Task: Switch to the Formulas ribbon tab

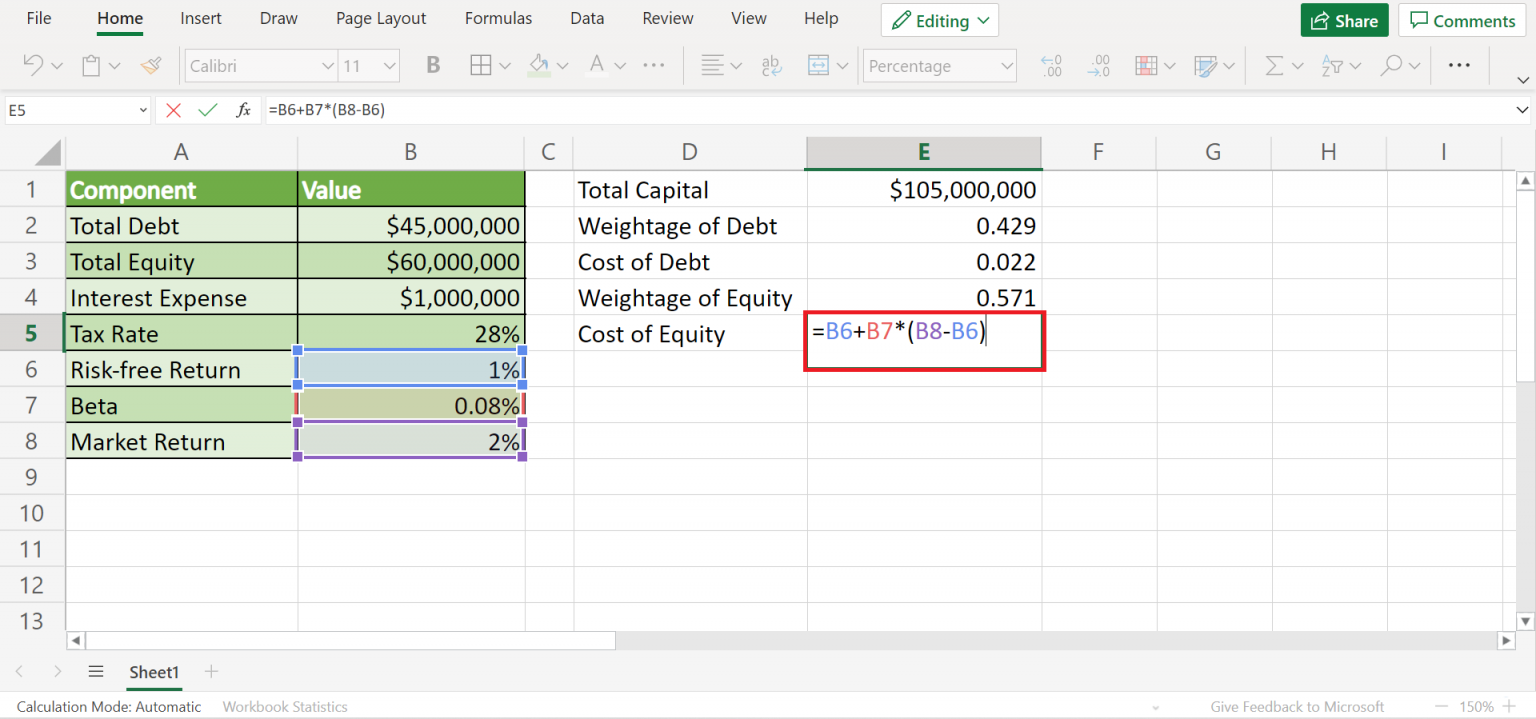Action: [x=498, y=19]
